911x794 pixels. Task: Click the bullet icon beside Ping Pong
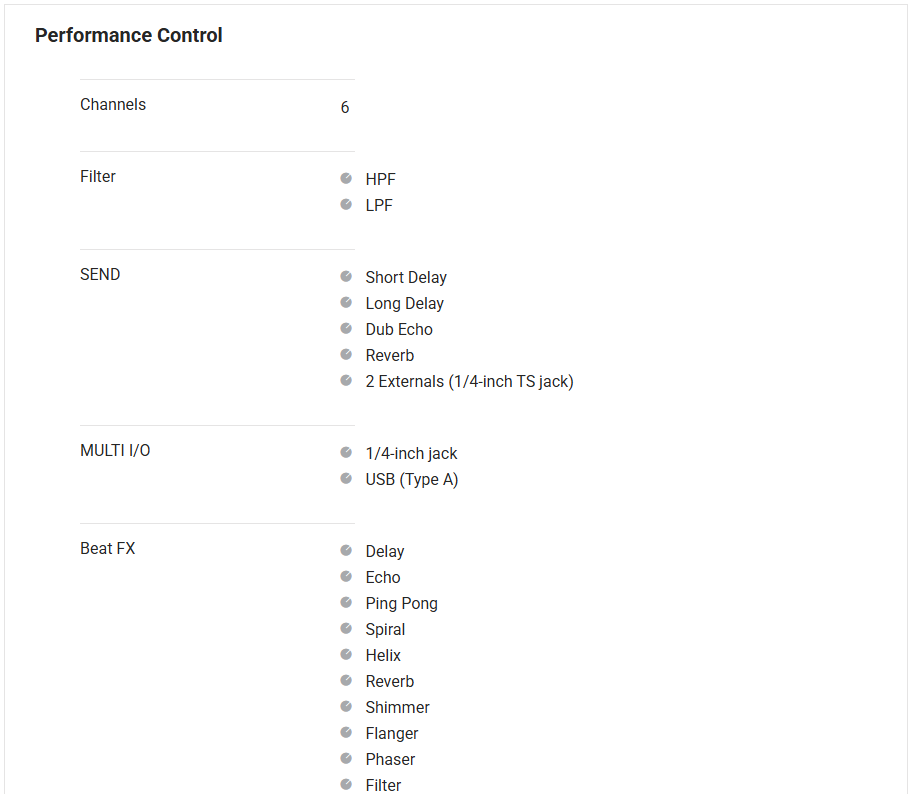point(346,602)
